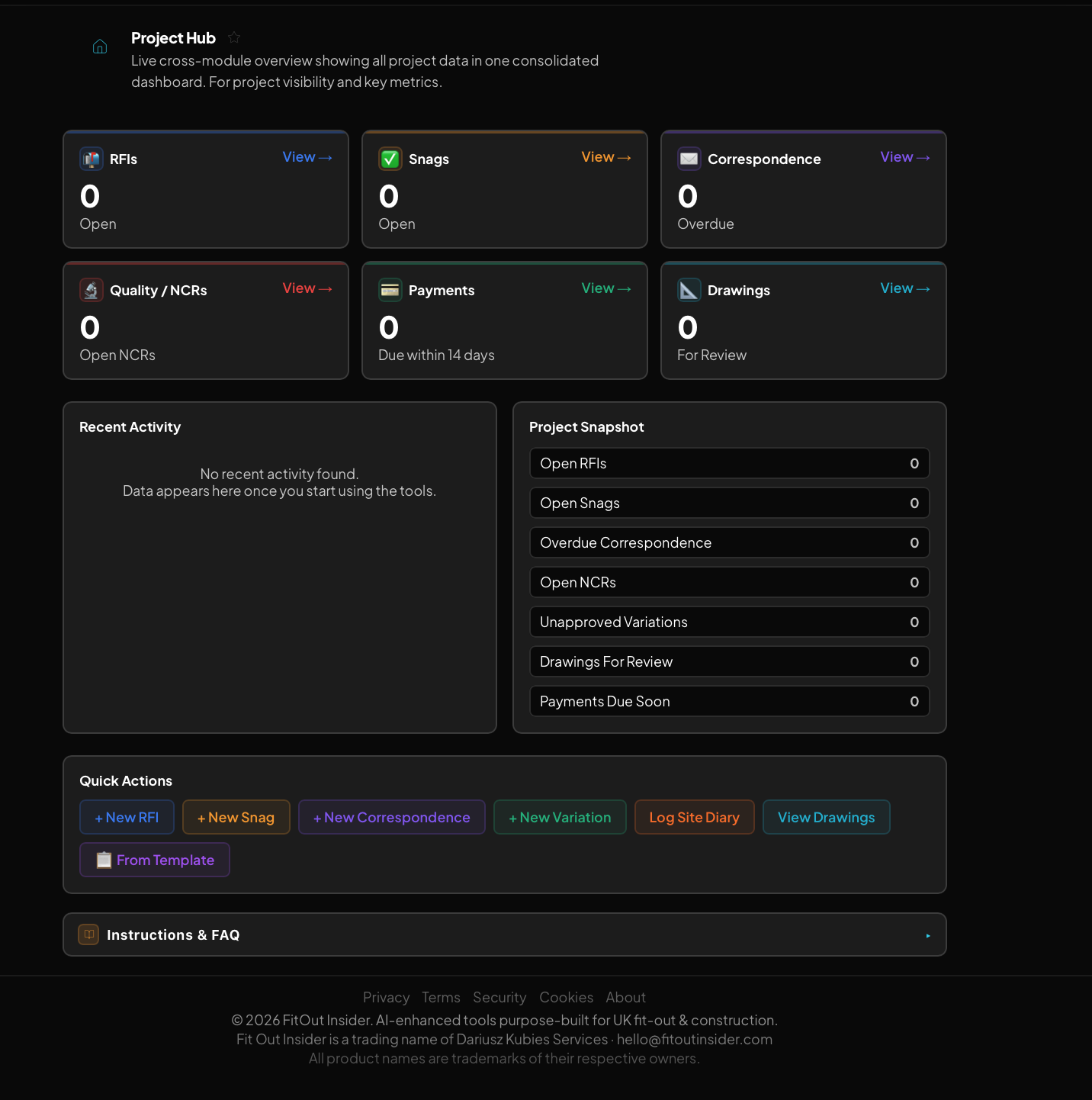Select the Drawings For Review snapshot row
Screen dimensions: 1092x1100
point(730,661)
